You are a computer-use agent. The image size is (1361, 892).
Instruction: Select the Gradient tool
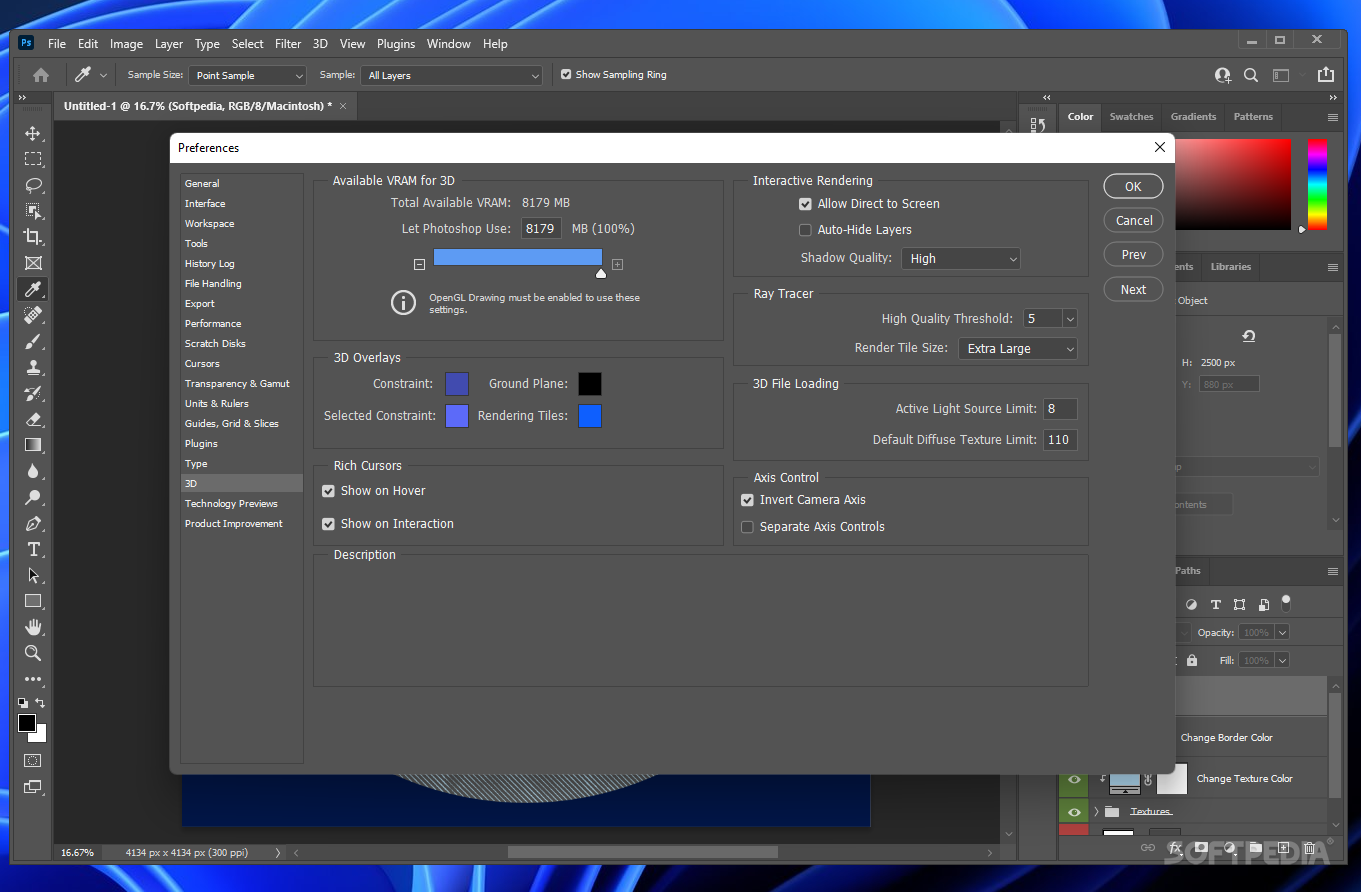coord(33,445)
